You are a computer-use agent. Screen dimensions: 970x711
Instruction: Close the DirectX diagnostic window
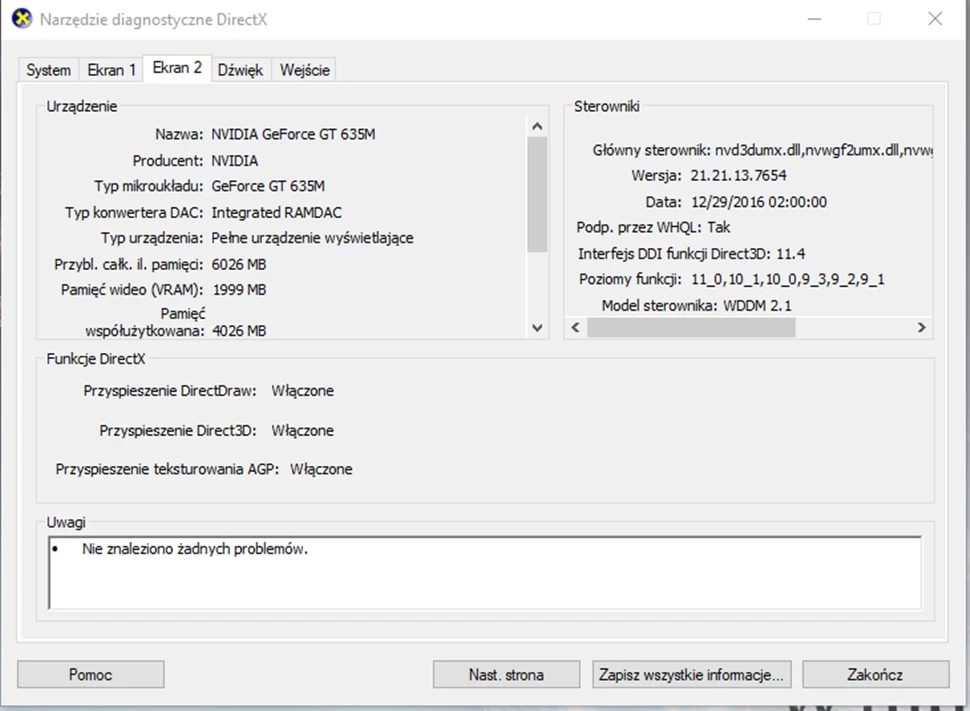click(x=935, y=19)
